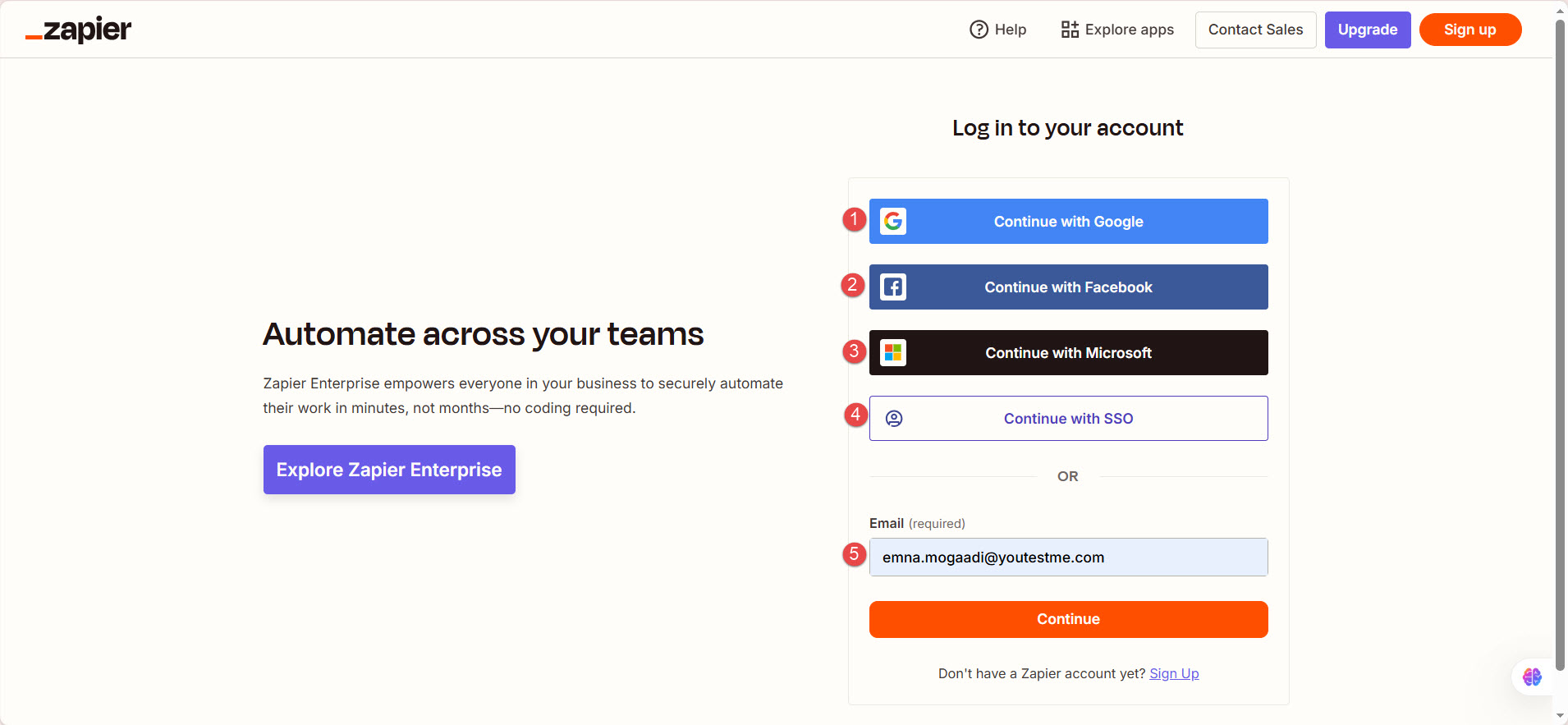
Task: Follow the Sign Up link below form
Action: (1174, 673)
